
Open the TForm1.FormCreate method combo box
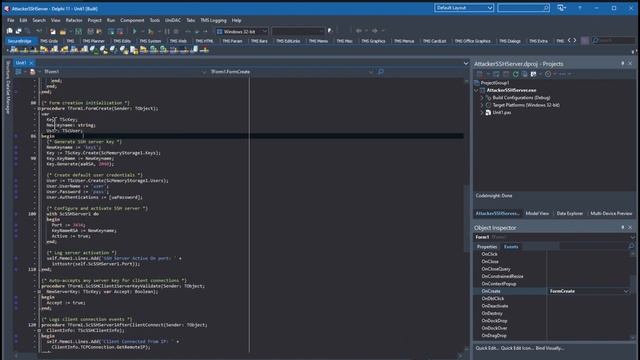point(371,72)
